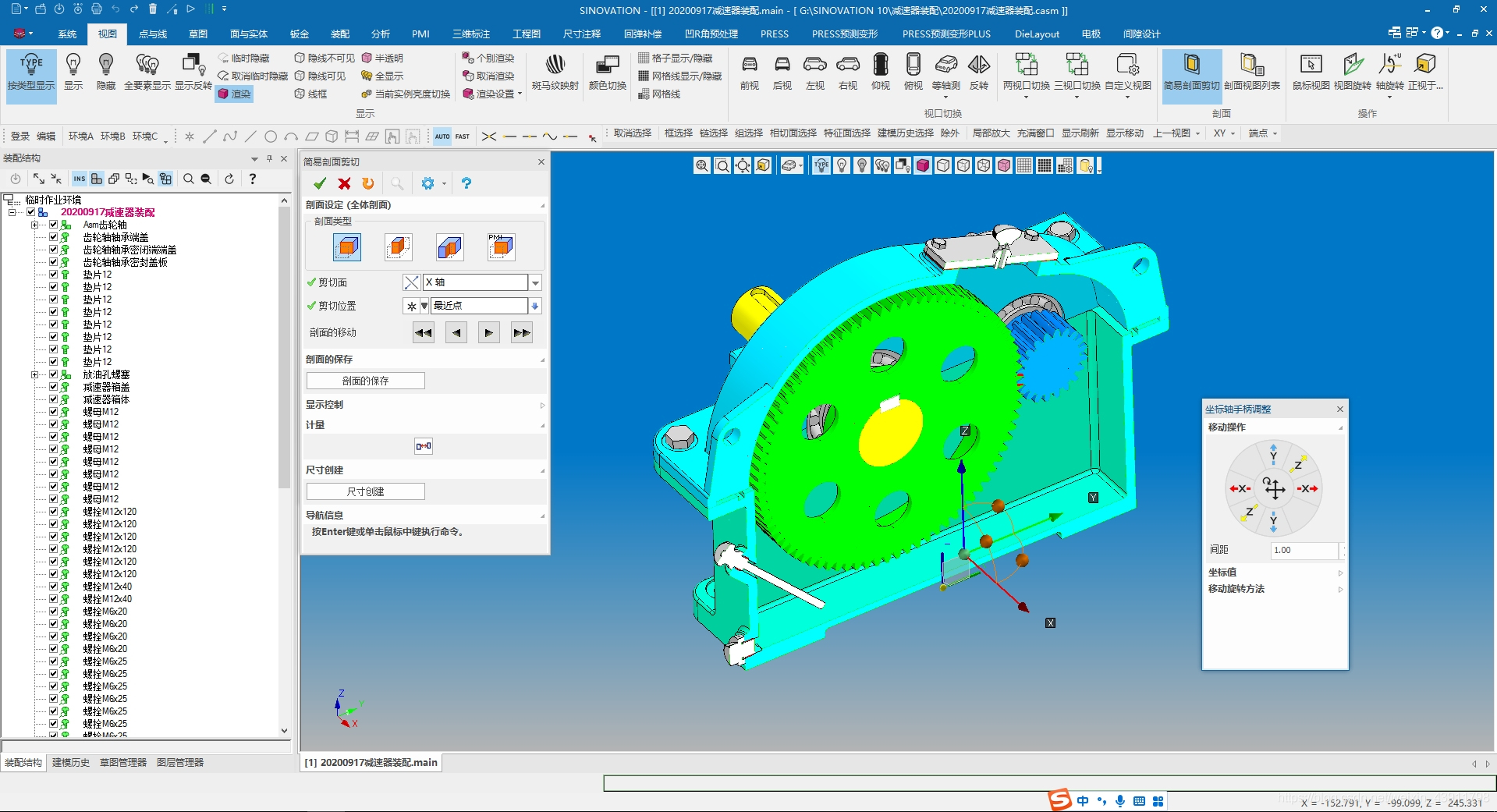This screenshot has height=812, width=1497.
Task: Switch to 建模历史 bottom tab
Action: click(71, 763)
